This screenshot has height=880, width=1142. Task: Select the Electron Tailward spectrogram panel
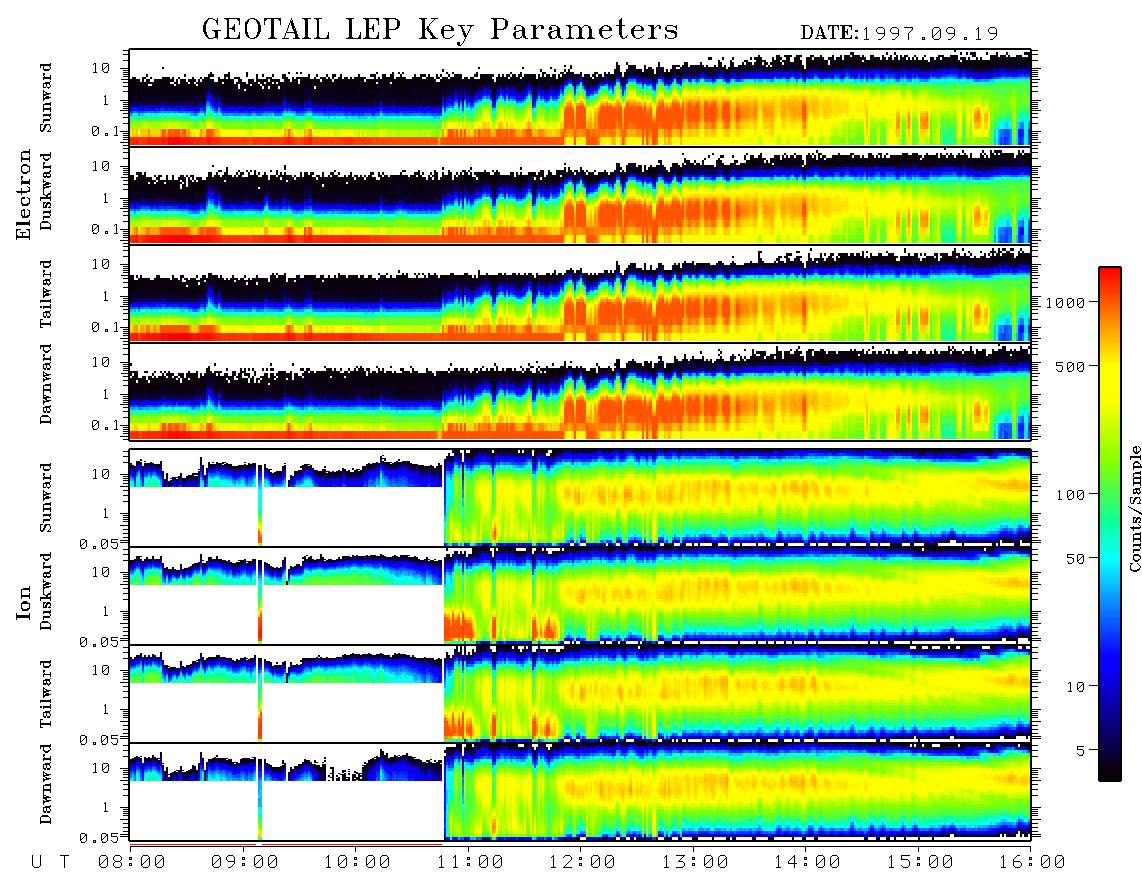580,294
